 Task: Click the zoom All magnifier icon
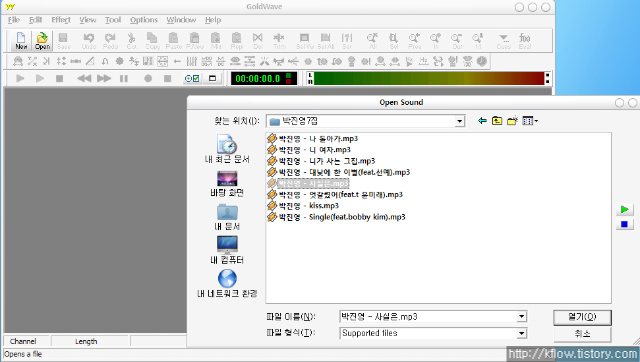point(372,41)
